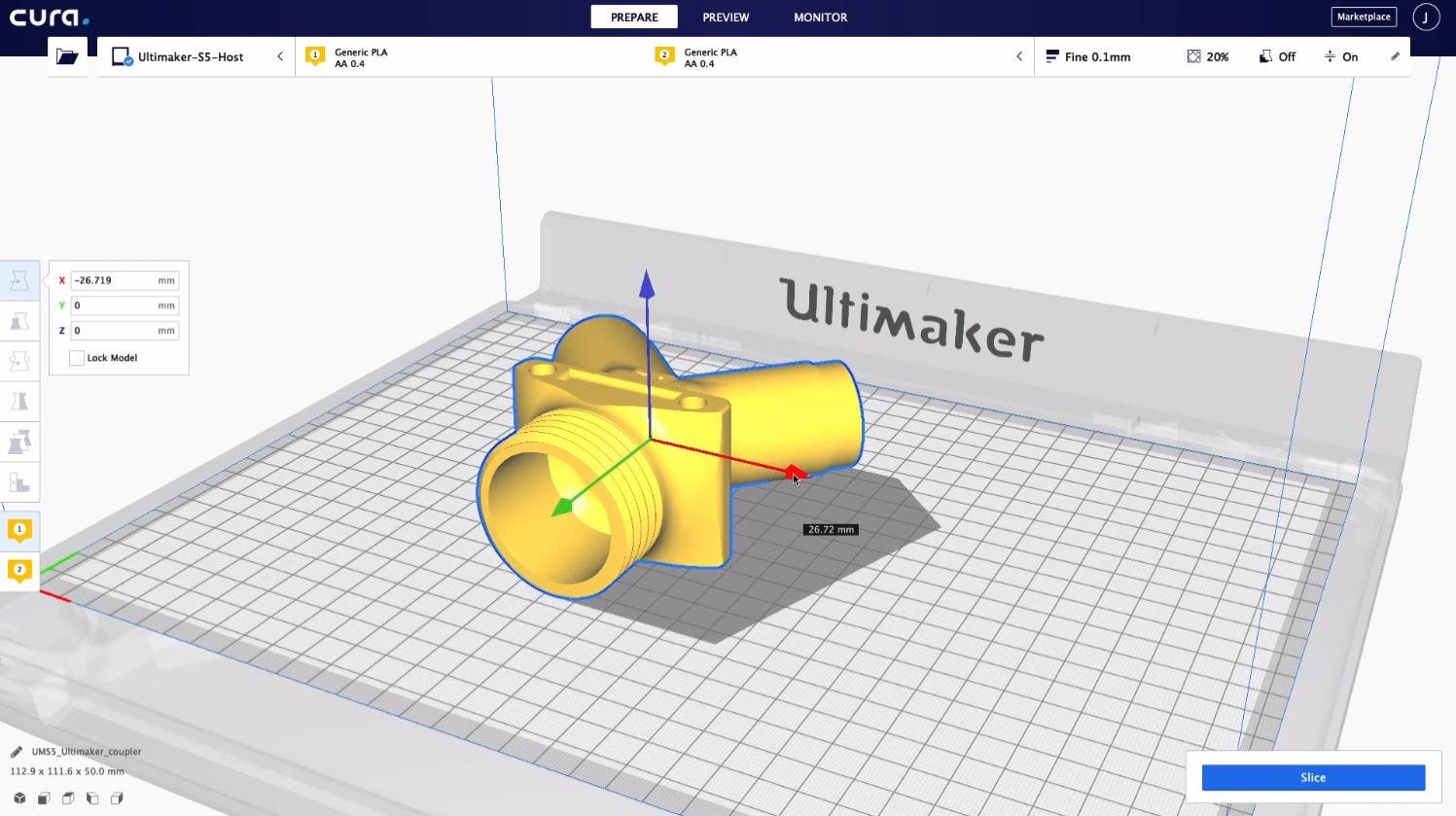The image size is (1456, 816).
Task: Open the Marketplace
Action: pyautogui.click(x=1363, y=18)
